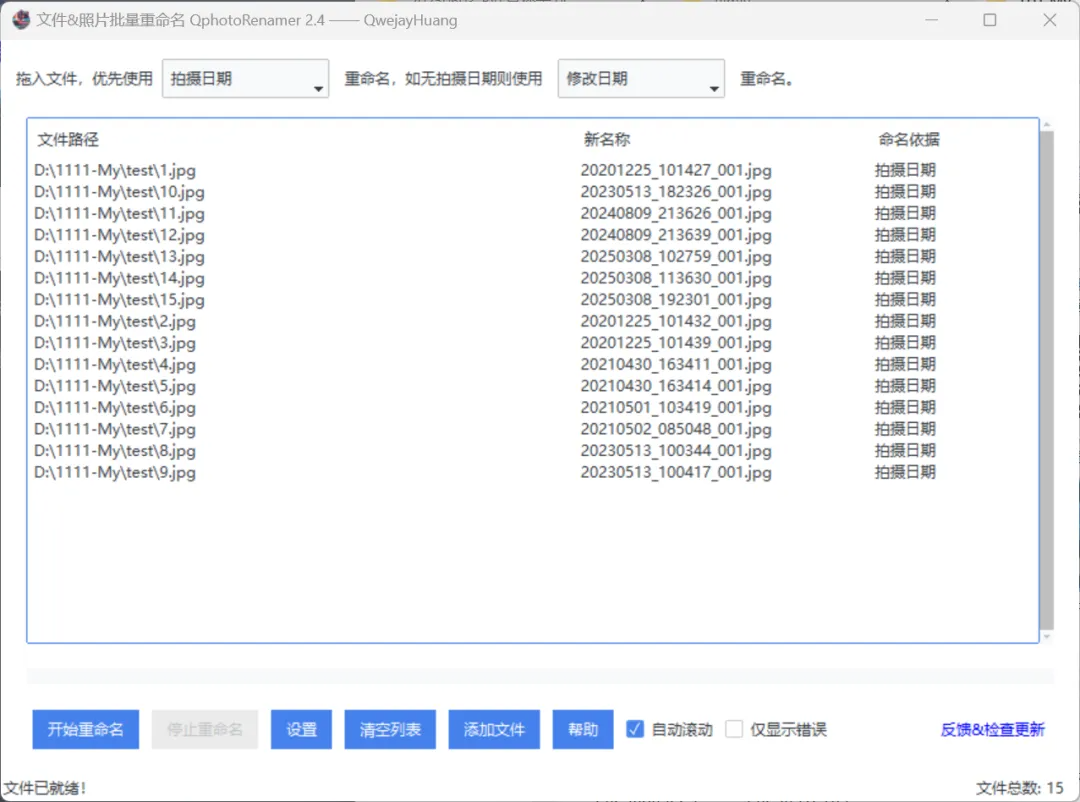Disable auto-scroll by unchecking 自动滚动
Viewport: 1080px width, 802px height.
coord(635,729)
